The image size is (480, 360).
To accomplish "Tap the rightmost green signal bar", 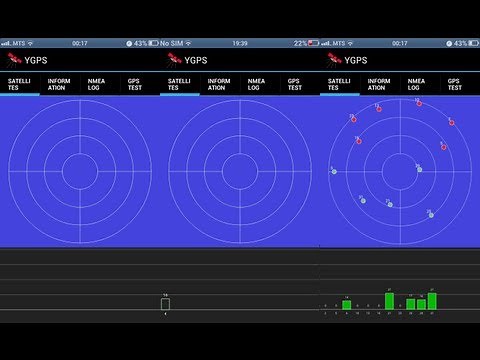I will (432, 301).
